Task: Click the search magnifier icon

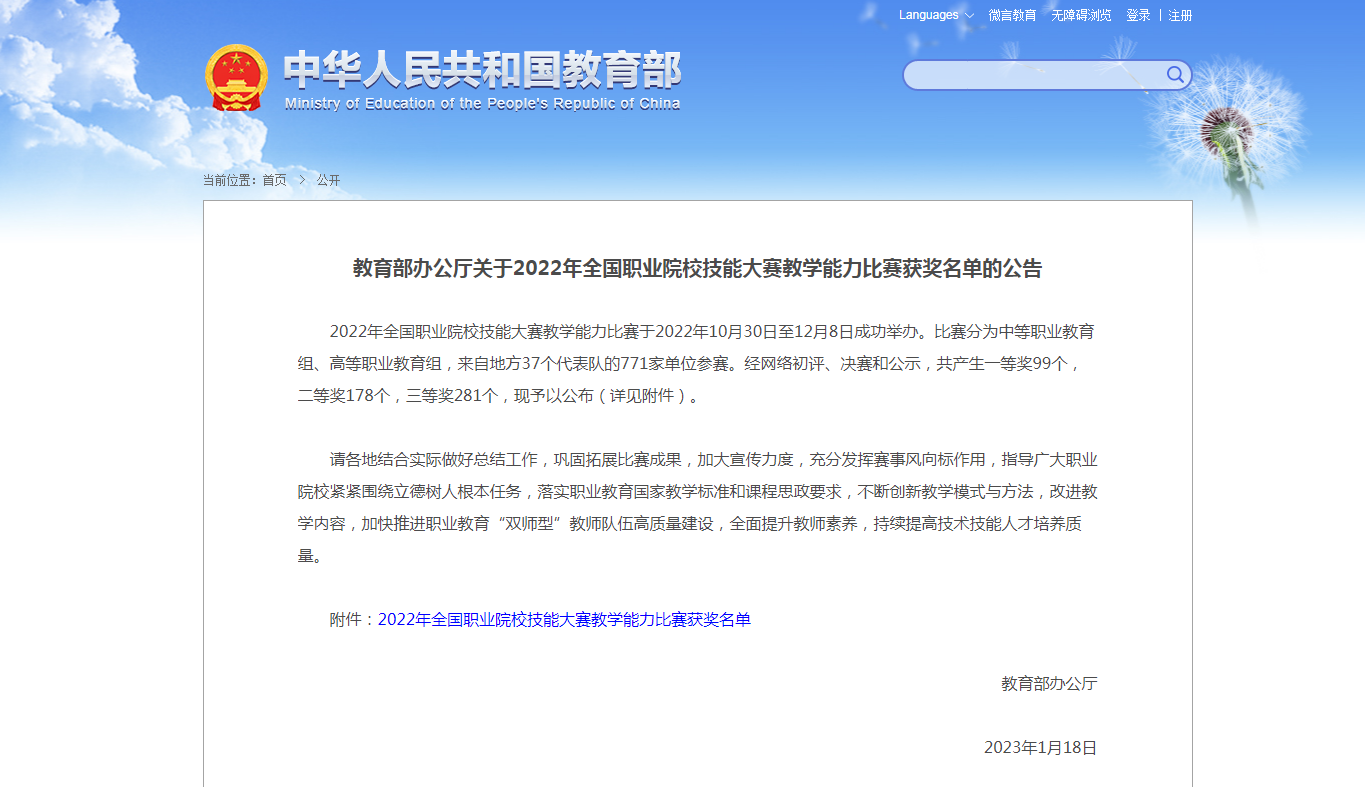Action: click(x=1175, y=75)
